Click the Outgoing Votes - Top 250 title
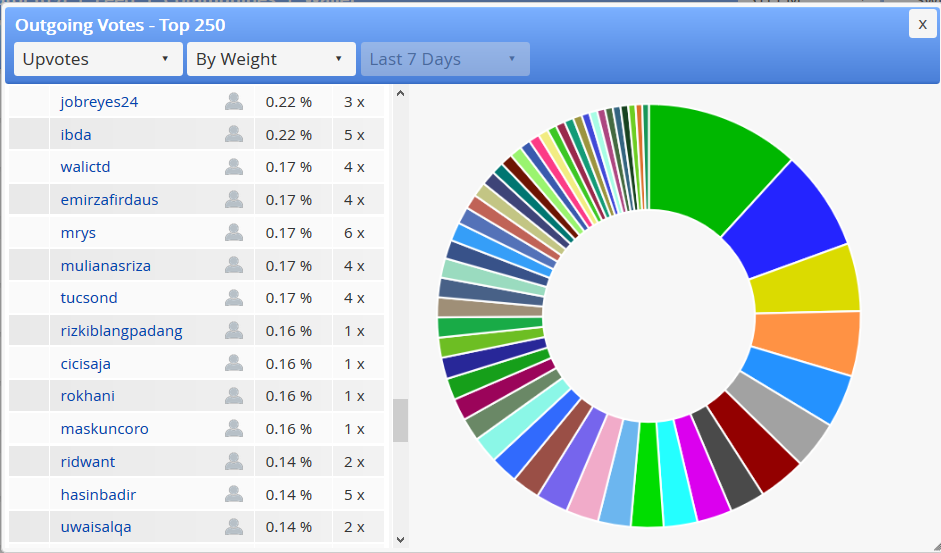Screen dimensions: 941x553 tap(120, 25)
